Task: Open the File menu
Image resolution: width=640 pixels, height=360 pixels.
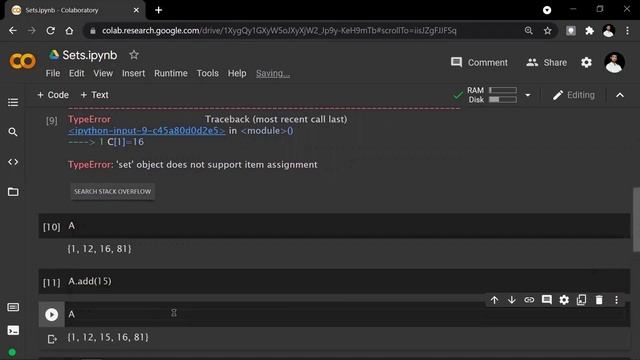Action: (53, 73)
